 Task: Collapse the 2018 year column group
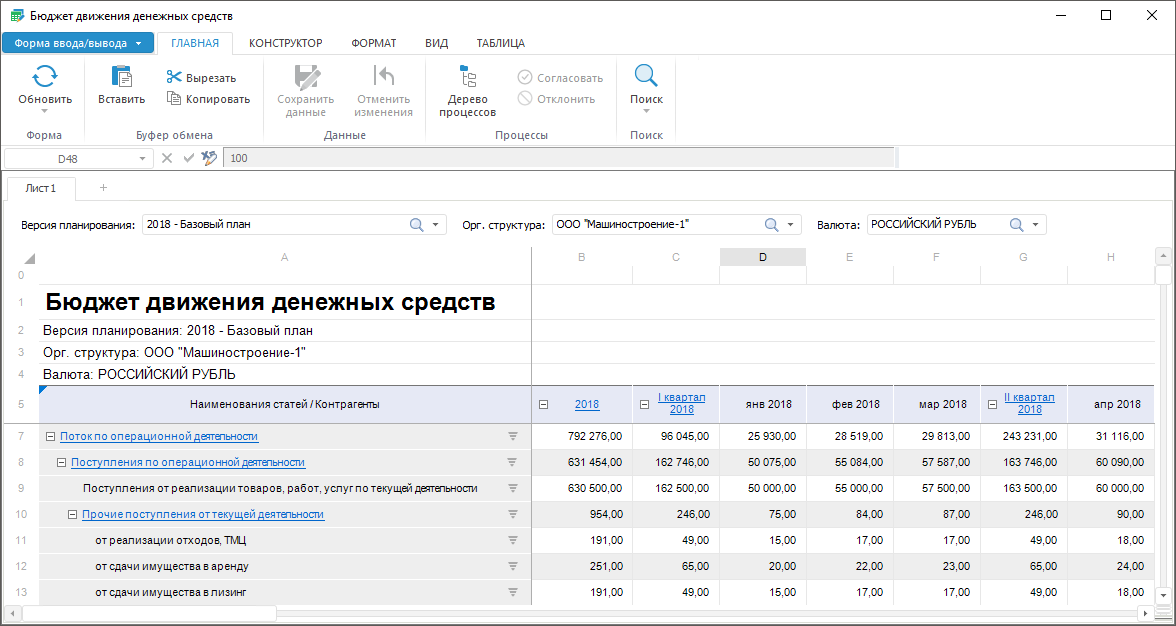click(x=544, y=405)
